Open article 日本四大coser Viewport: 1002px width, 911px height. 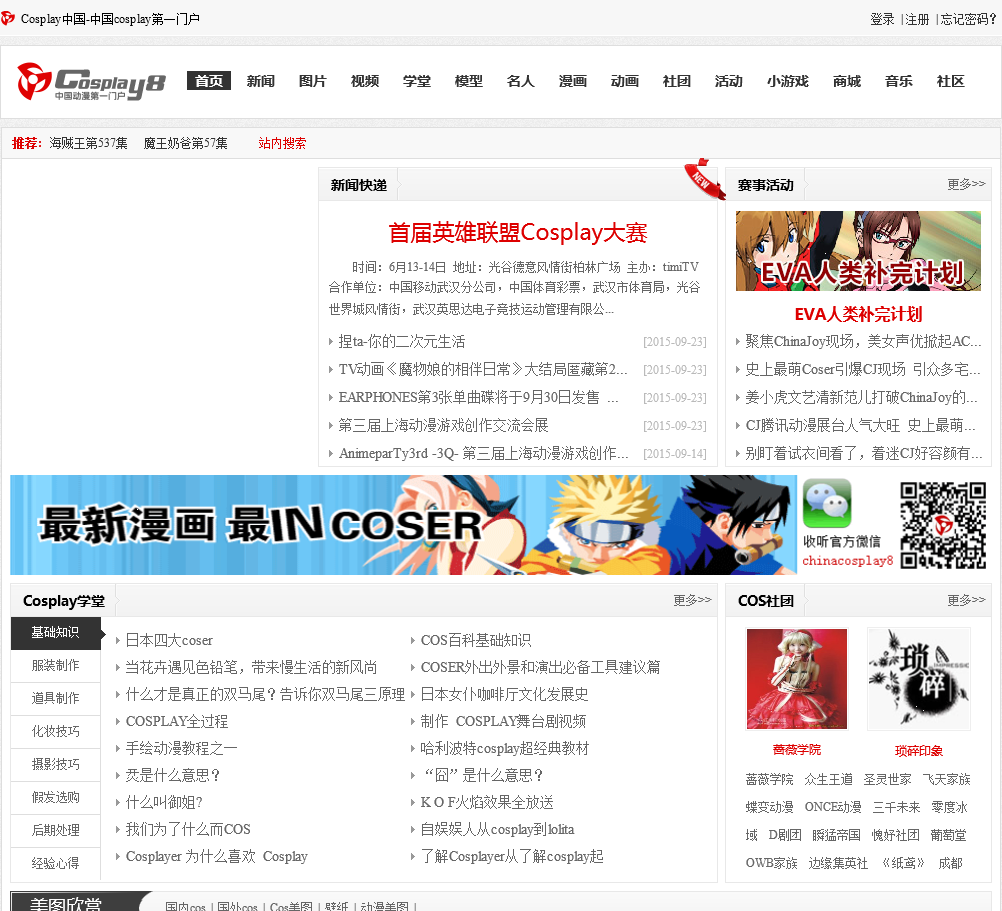pyautogui.click(x=169, y=640)
